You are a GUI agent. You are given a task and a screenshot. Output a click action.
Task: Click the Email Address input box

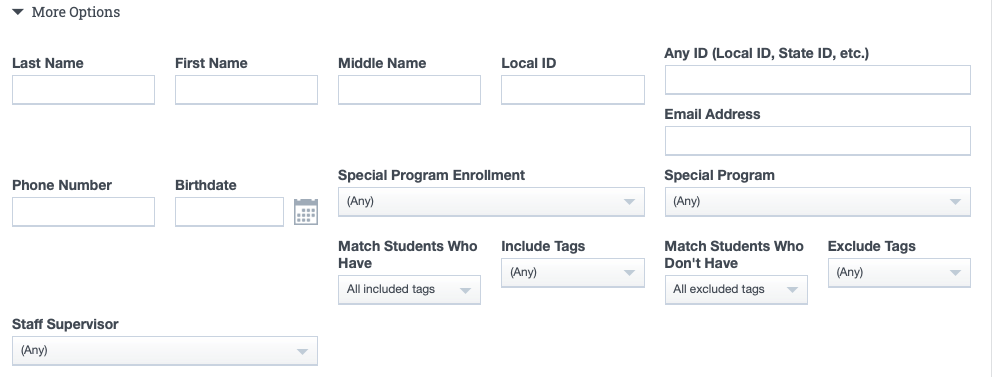click(x=817, y=140)
